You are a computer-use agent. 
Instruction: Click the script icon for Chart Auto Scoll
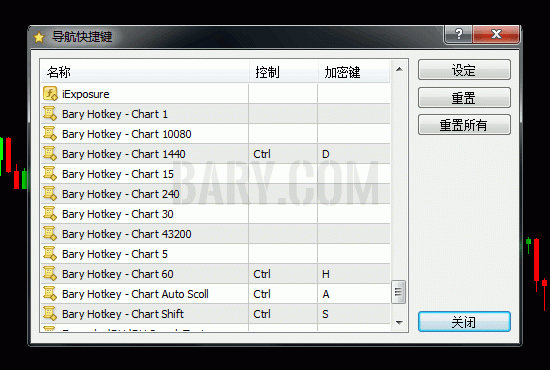(50, 294)
